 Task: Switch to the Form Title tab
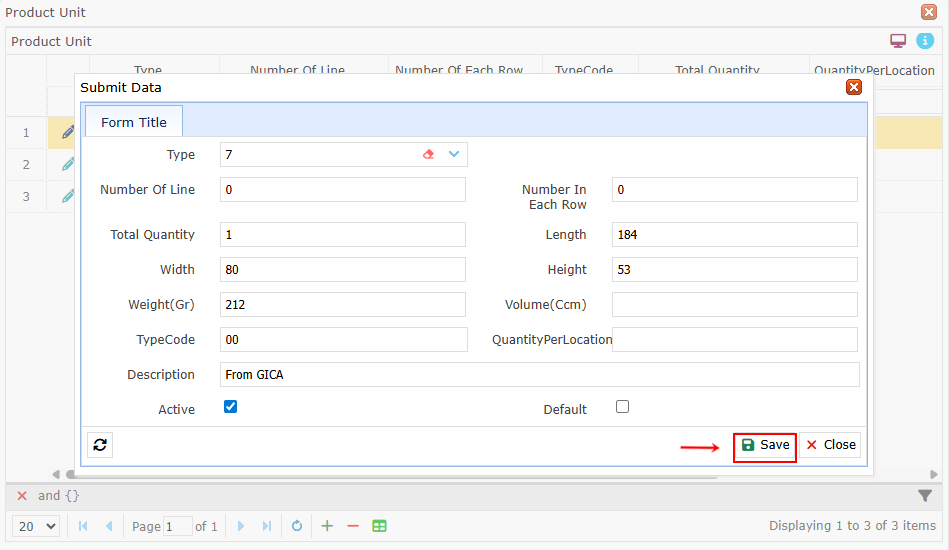134,122
